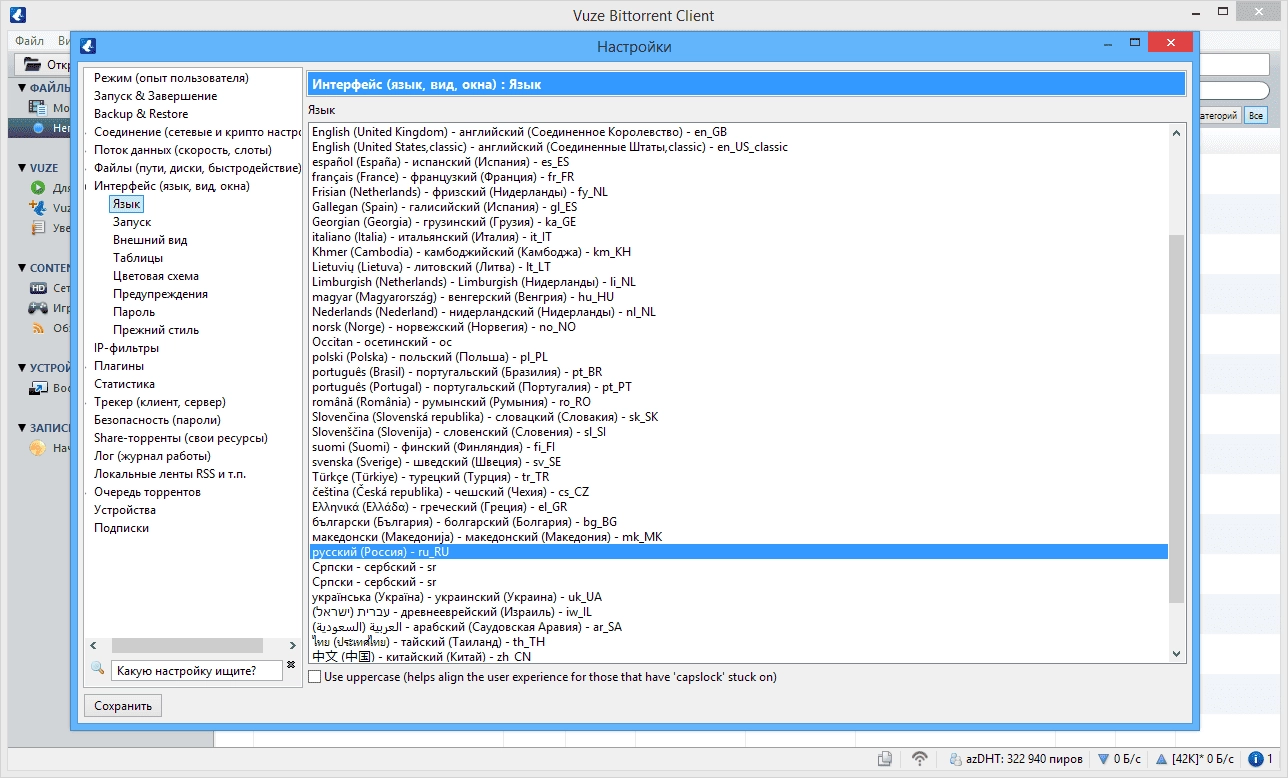This screenshot has width=1288, height=778.
Task: Collapse the ЗАПИСИ sidebar section triangle
Action: coord(22,428)
